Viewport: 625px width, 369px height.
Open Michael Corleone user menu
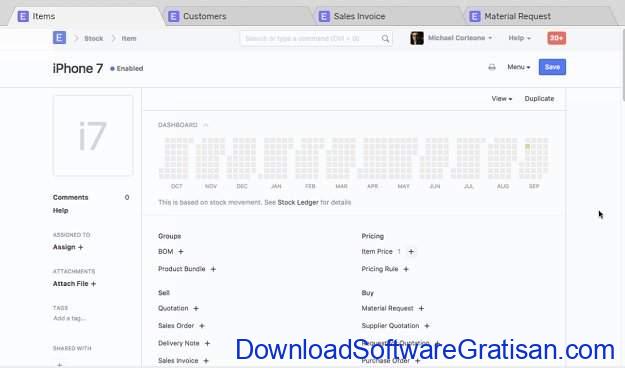pos(460,38)
